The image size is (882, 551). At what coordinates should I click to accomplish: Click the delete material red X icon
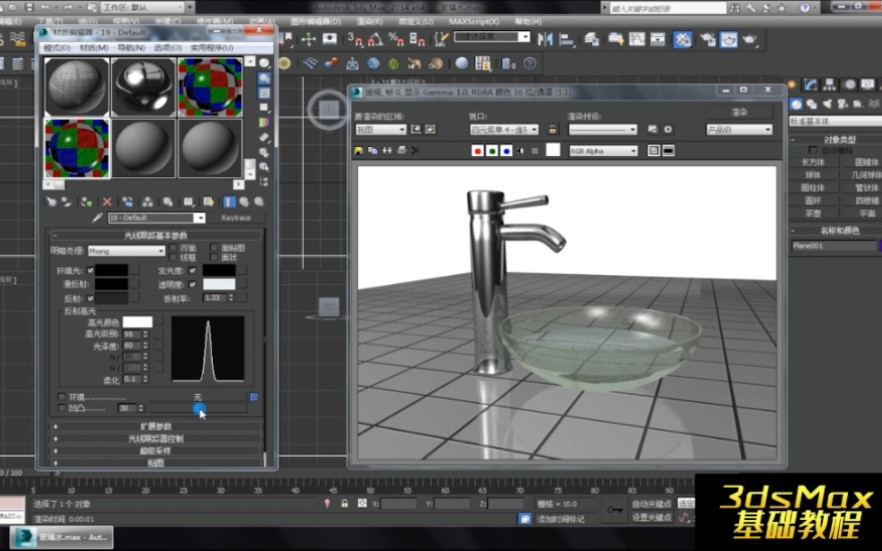coord(107,201)
